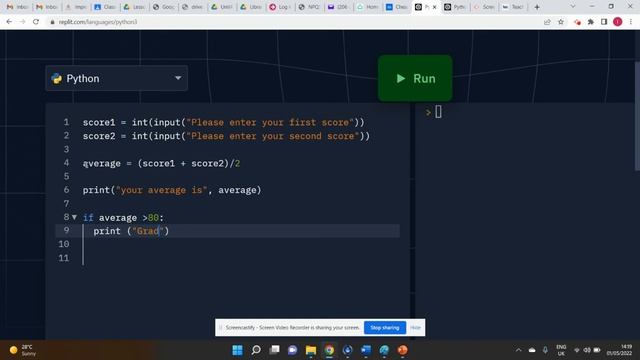640x360 pixels.
Task: Open the Windows Start menu
Action: (x=237, y=350)
